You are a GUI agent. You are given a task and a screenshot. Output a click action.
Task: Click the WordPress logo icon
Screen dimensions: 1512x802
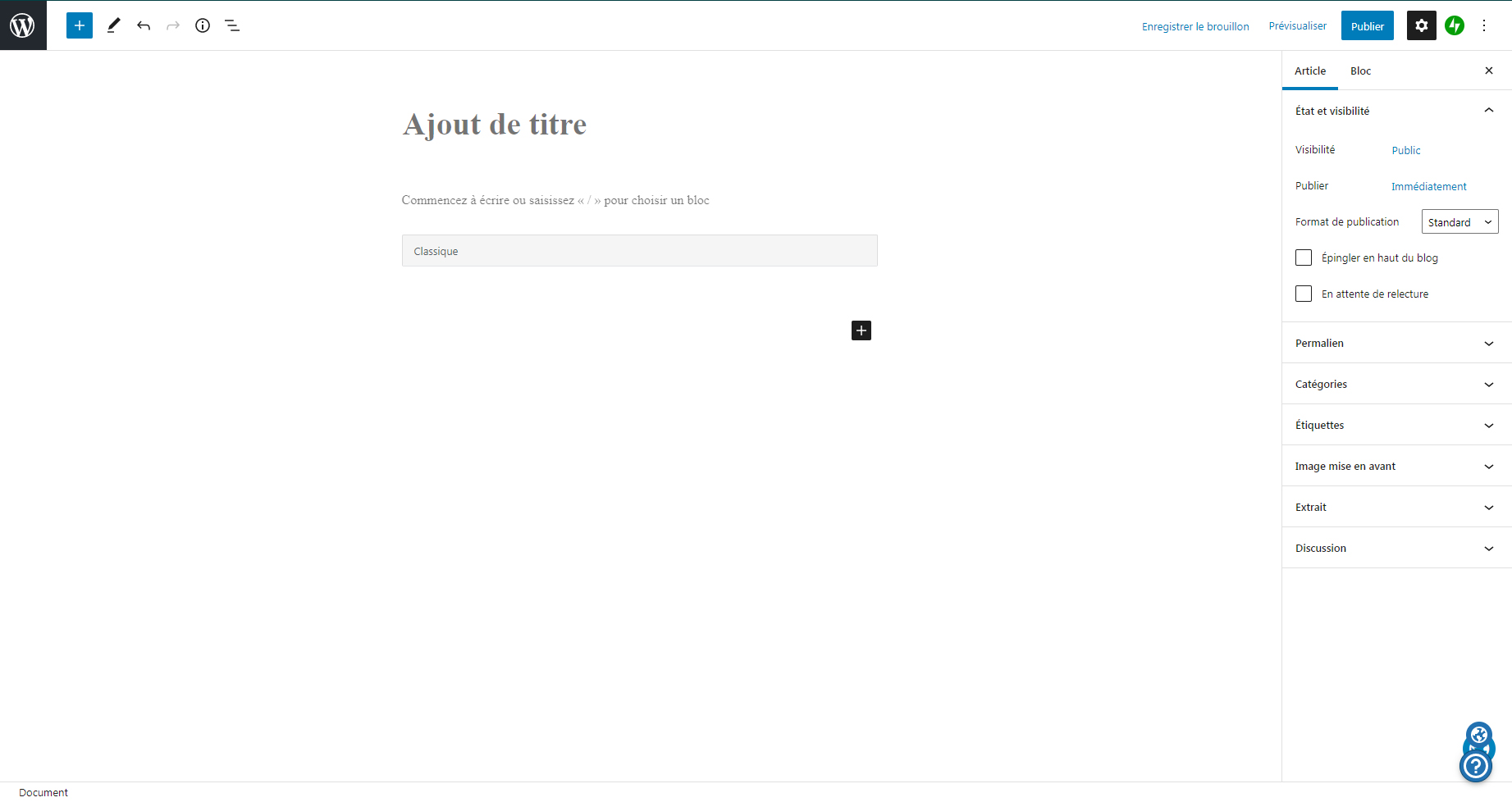click(23, 25)
